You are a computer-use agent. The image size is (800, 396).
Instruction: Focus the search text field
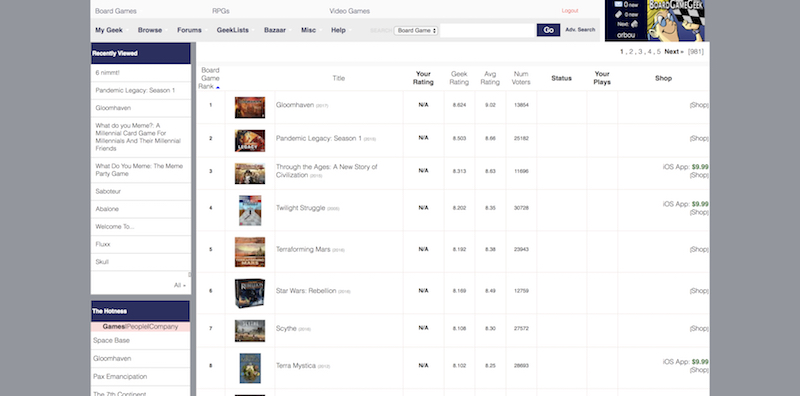(487, 31)
